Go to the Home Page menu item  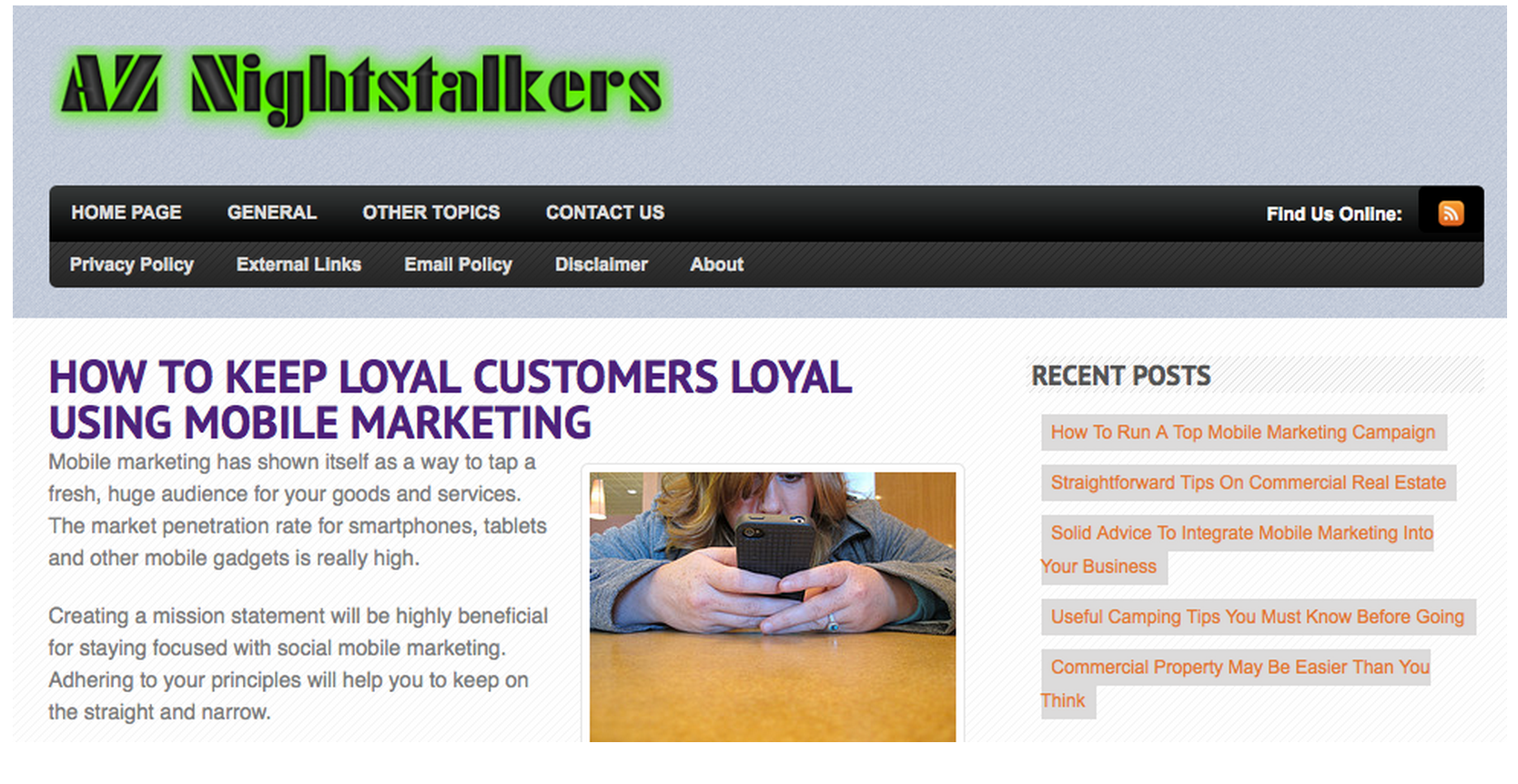[x=126, y=213]
